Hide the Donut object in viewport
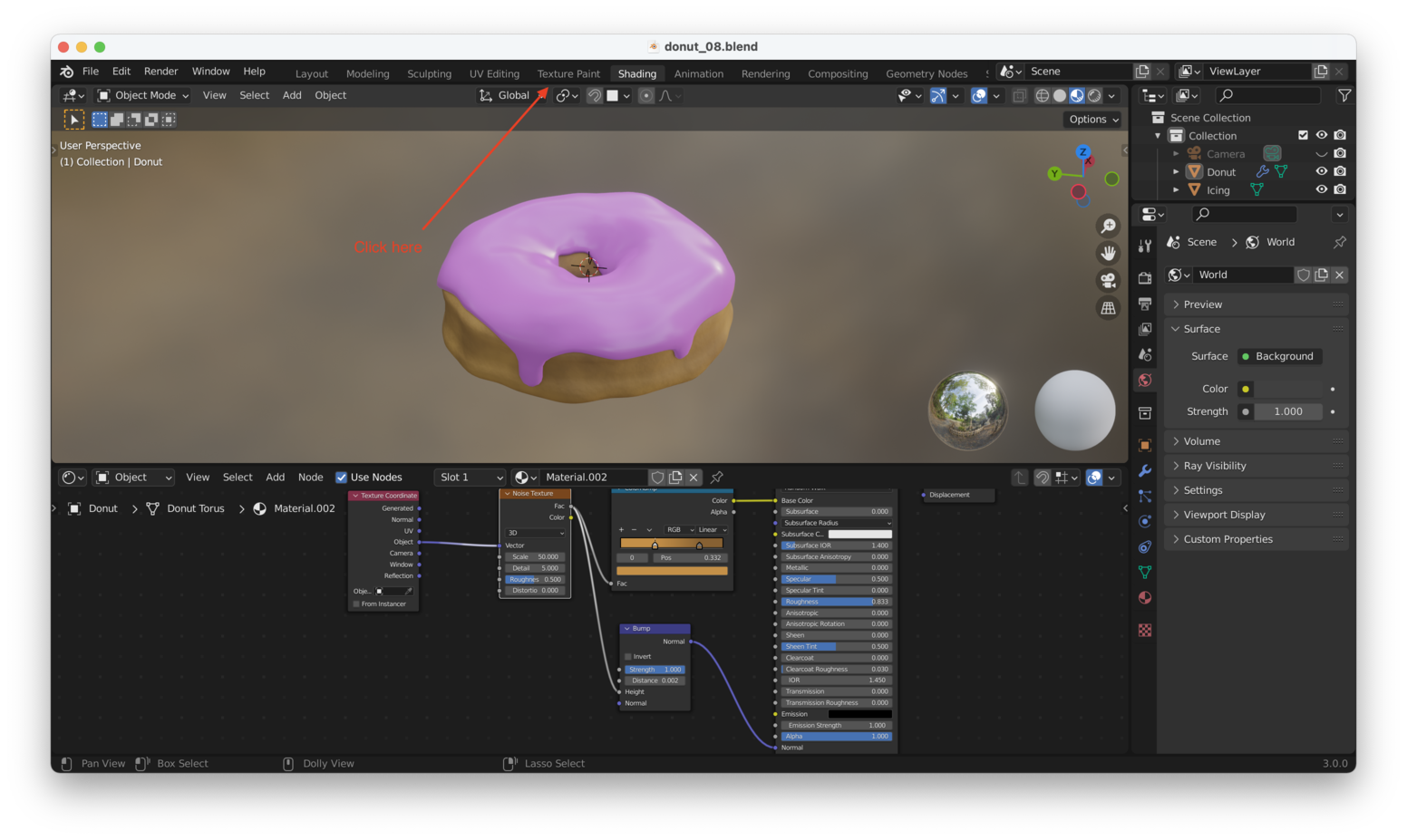 (x=1321, y=171)
